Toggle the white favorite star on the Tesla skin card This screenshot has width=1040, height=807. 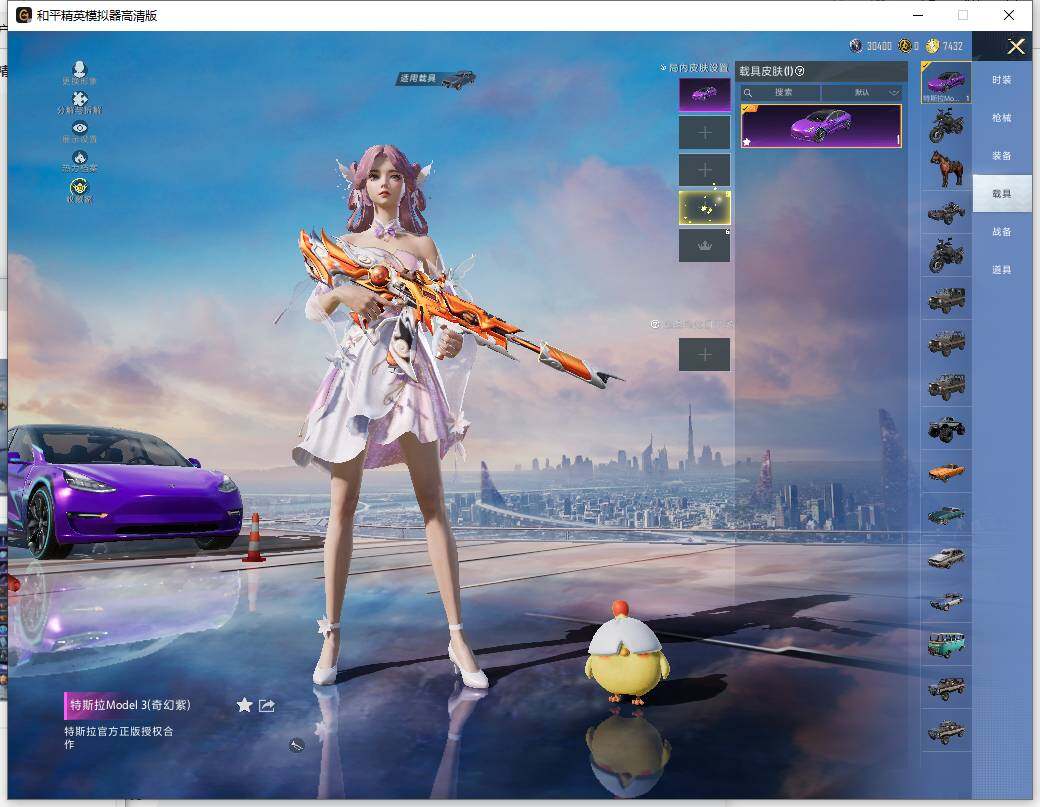click(747, 141)
